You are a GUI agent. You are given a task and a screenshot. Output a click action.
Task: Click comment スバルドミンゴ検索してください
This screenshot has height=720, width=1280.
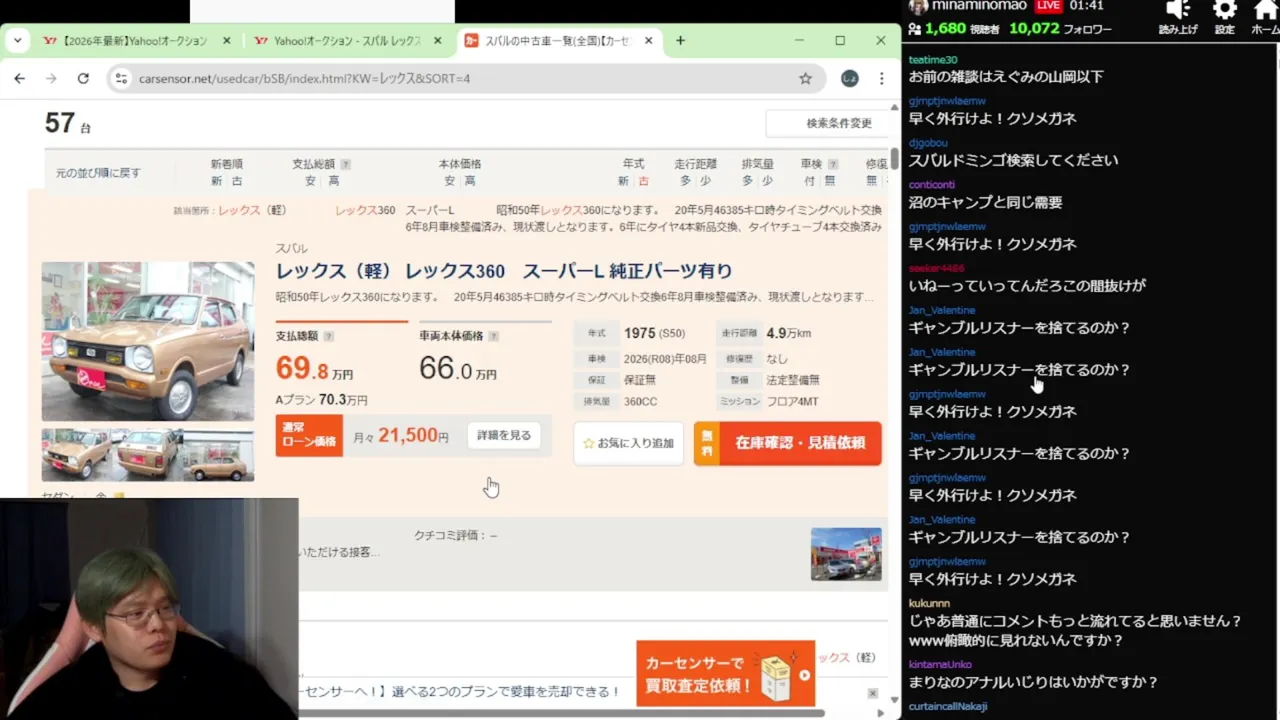[x=1013, y=160]
